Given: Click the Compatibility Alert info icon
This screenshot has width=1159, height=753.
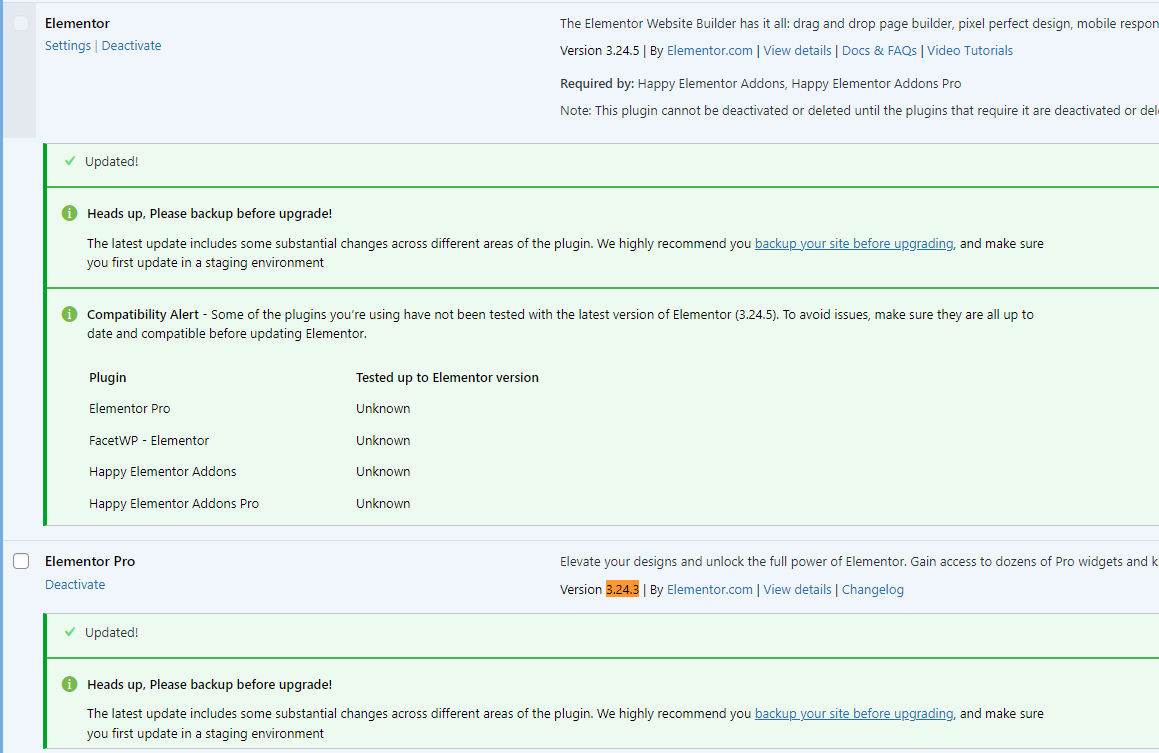Looking at the screenshot, I should (x=69, y=314).
